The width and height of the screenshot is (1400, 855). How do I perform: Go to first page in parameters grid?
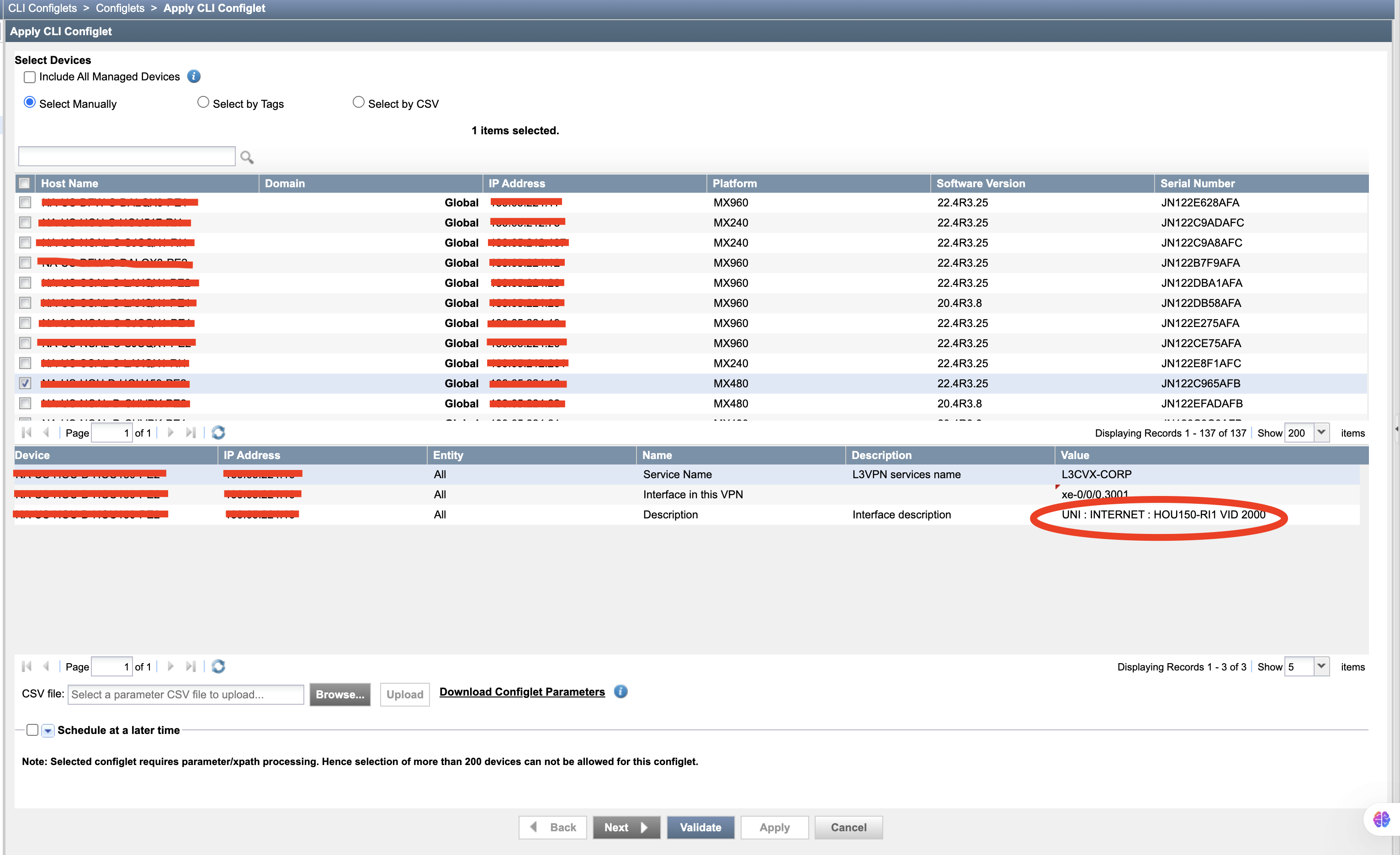(x=26, y=666)
